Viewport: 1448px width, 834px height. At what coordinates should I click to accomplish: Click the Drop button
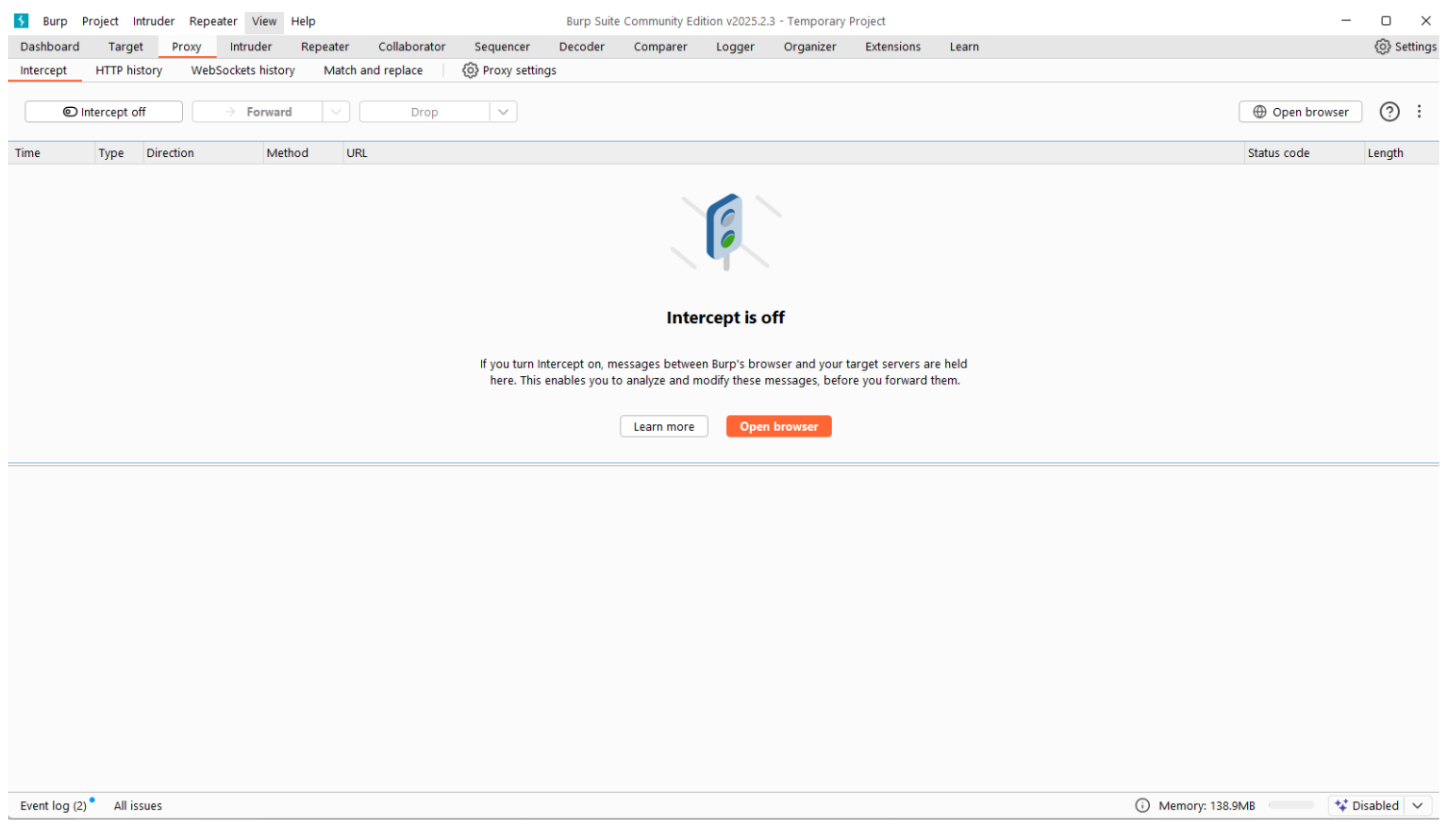click(424, 112)
